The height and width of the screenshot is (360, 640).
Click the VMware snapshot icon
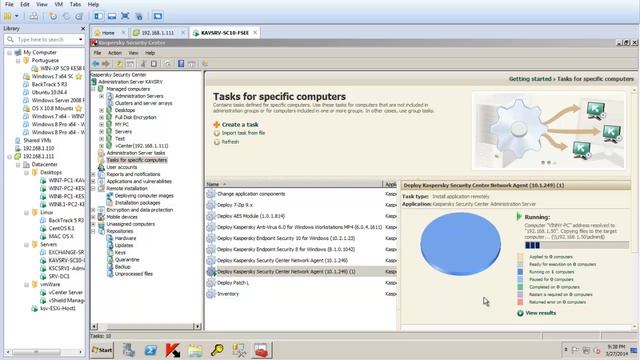[x=53, y=16]
